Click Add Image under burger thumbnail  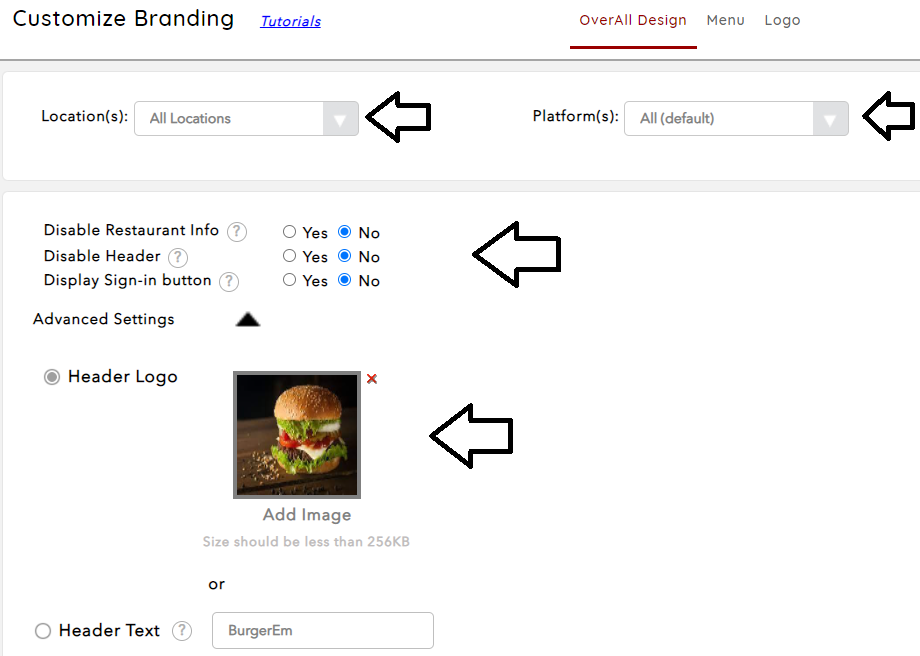coord(307,515)
